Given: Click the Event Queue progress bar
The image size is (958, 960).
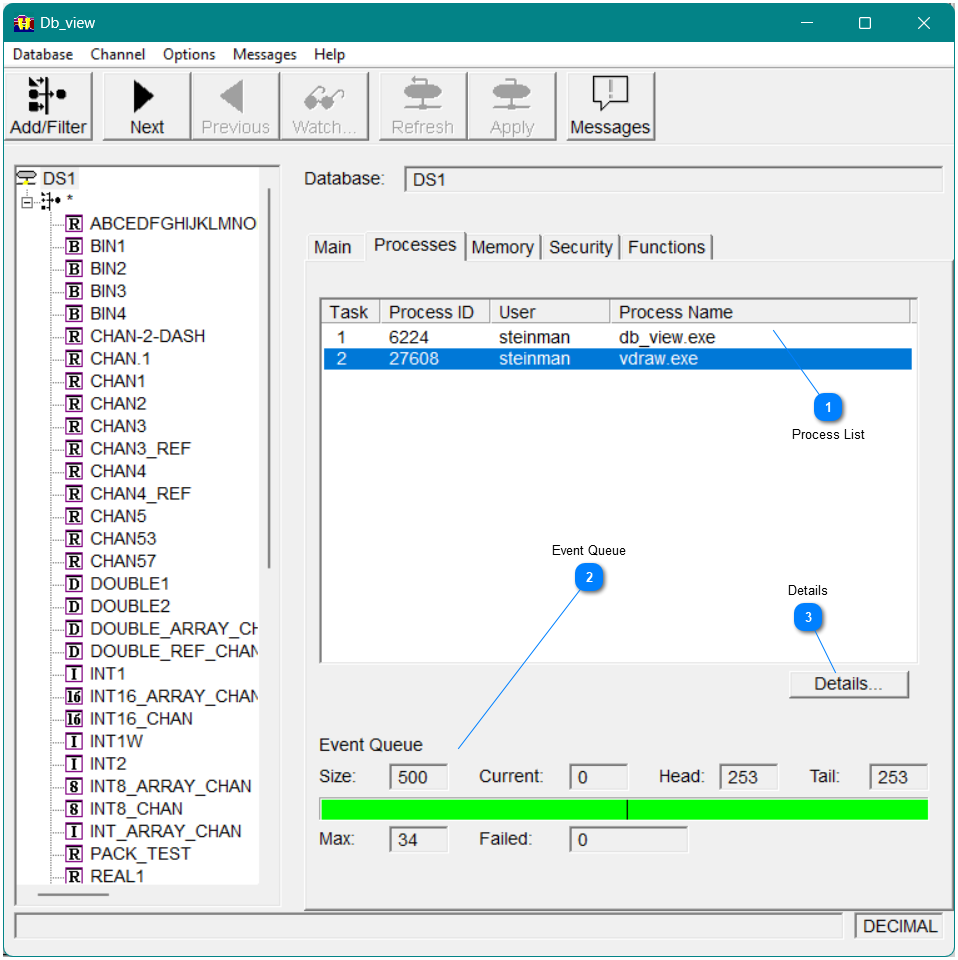Looking at the screenshot, I should tap(624, 808).
